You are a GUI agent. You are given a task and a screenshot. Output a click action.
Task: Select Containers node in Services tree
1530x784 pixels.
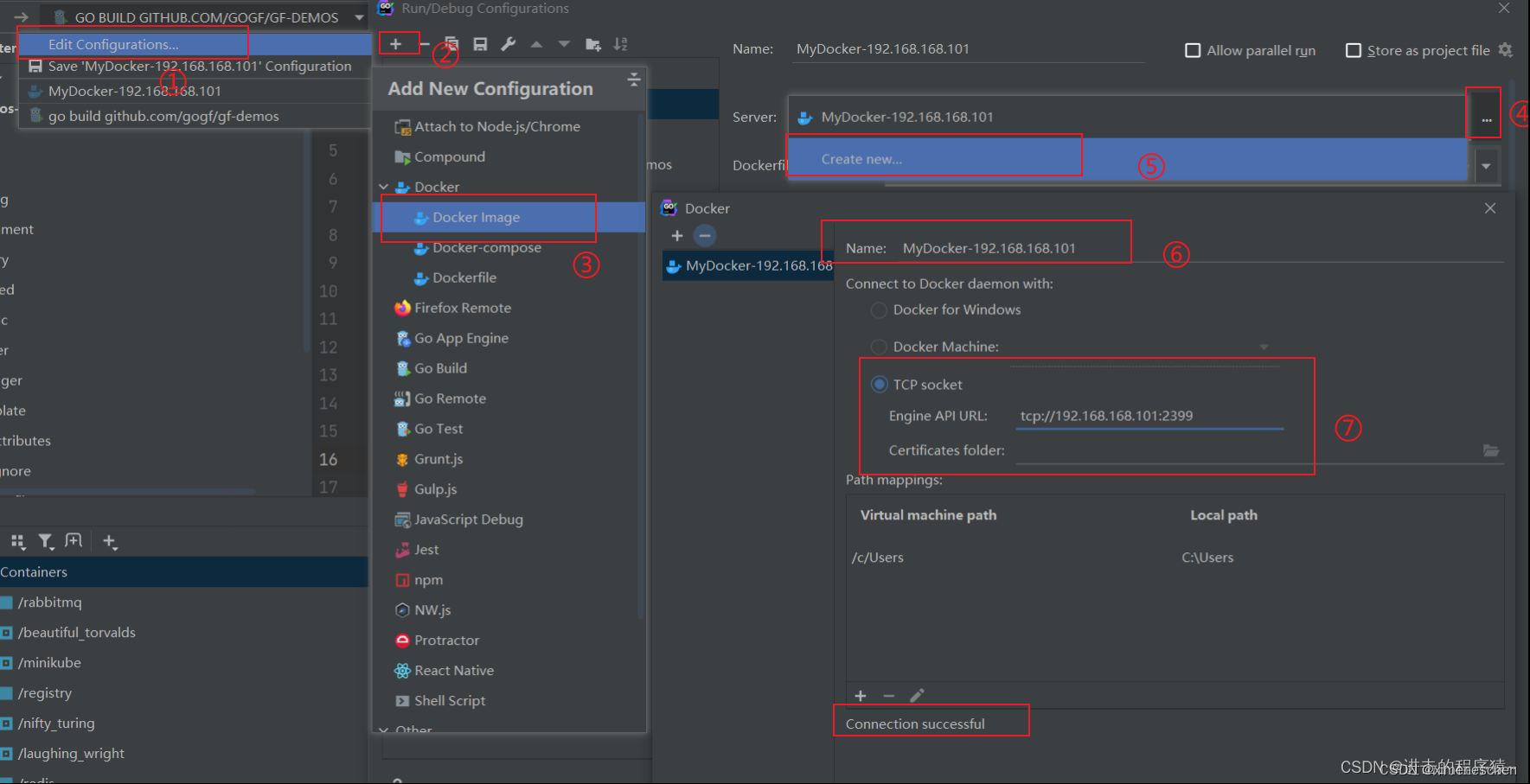(x=183, y=572)
